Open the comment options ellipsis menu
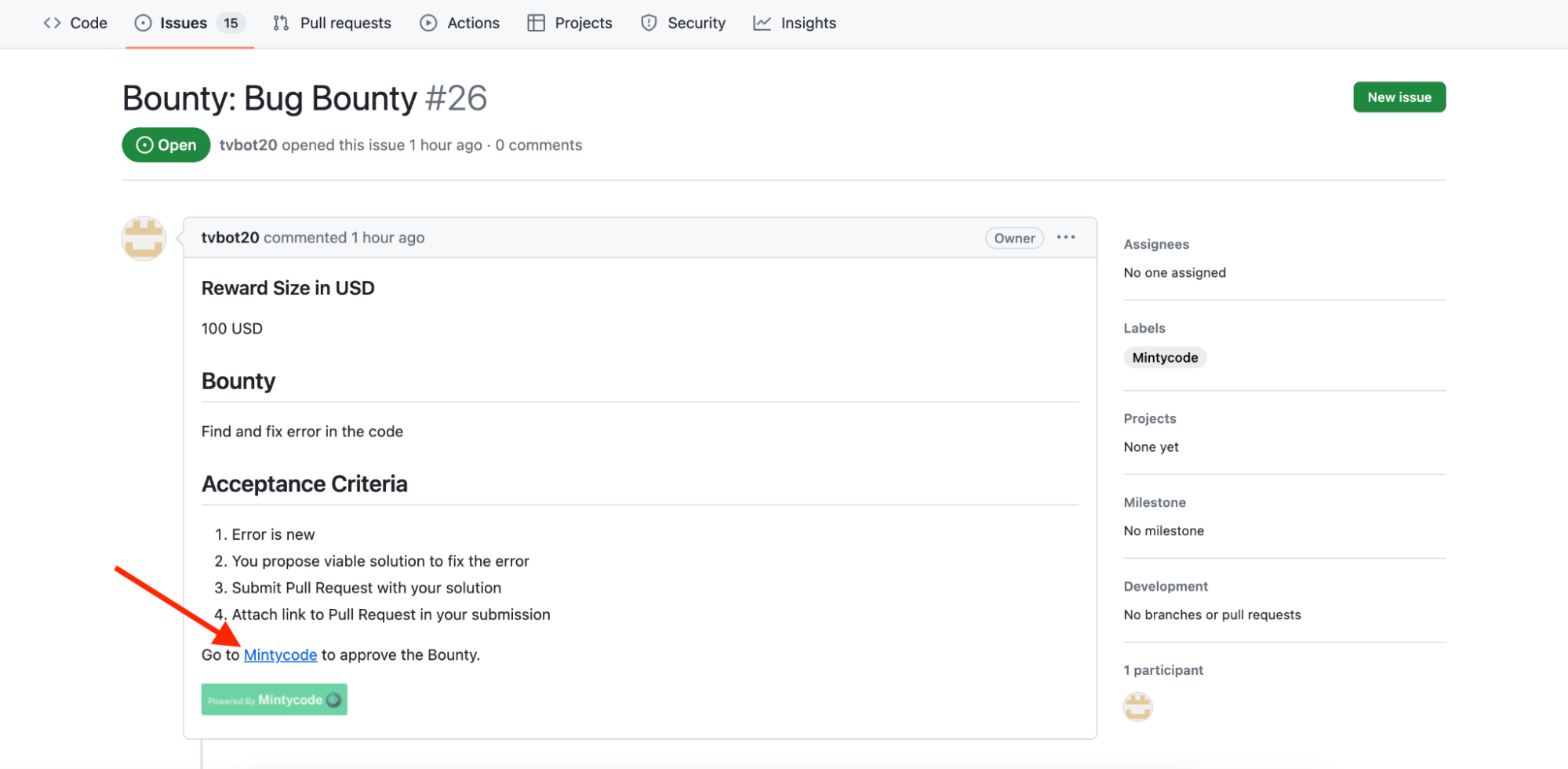The height and width of the screenshot is (769, 1568). click(1066, 237)
